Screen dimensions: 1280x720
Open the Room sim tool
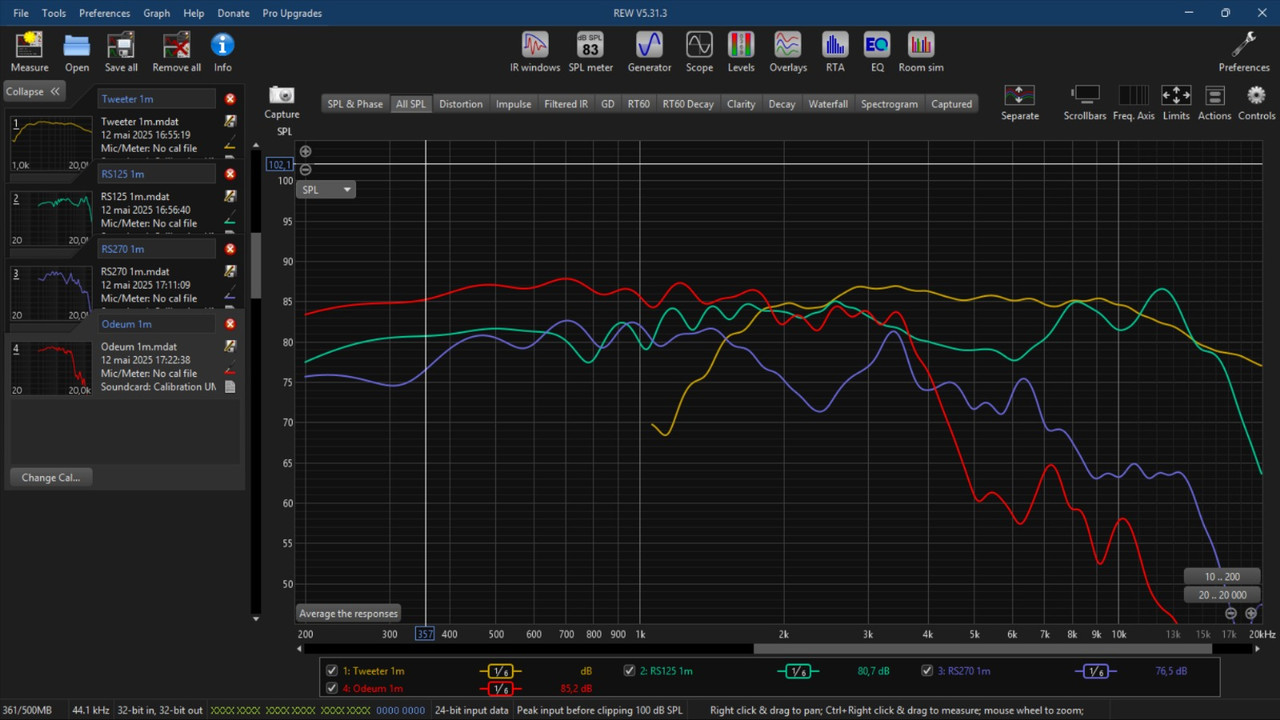click(920, 45)
